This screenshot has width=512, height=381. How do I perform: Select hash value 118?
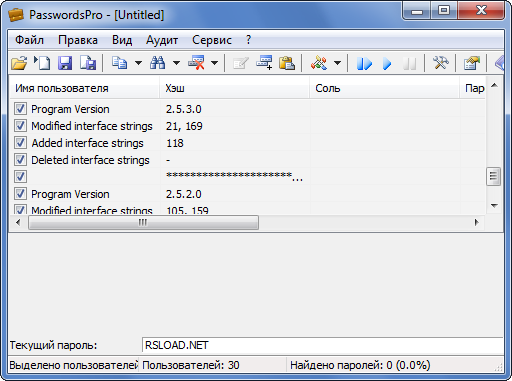175,143
